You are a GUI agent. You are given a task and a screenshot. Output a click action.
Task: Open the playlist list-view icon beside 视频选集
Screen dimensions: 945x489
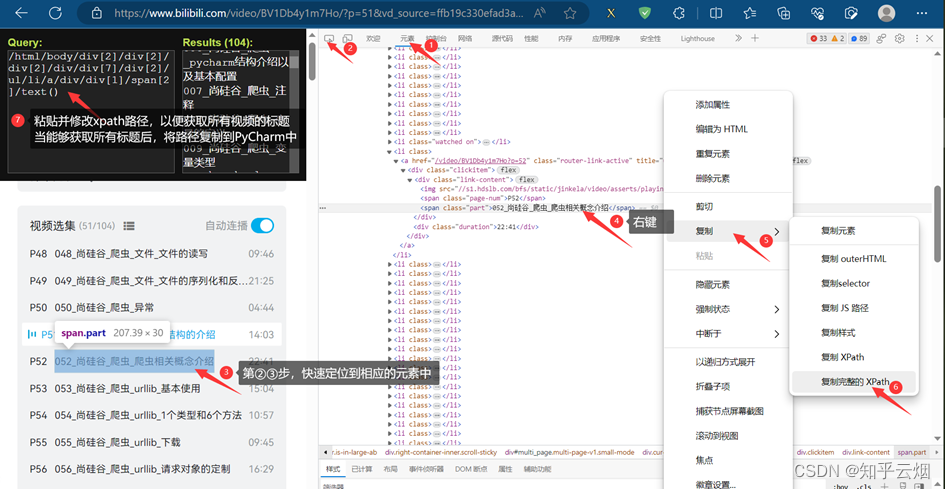pos(128,226)
